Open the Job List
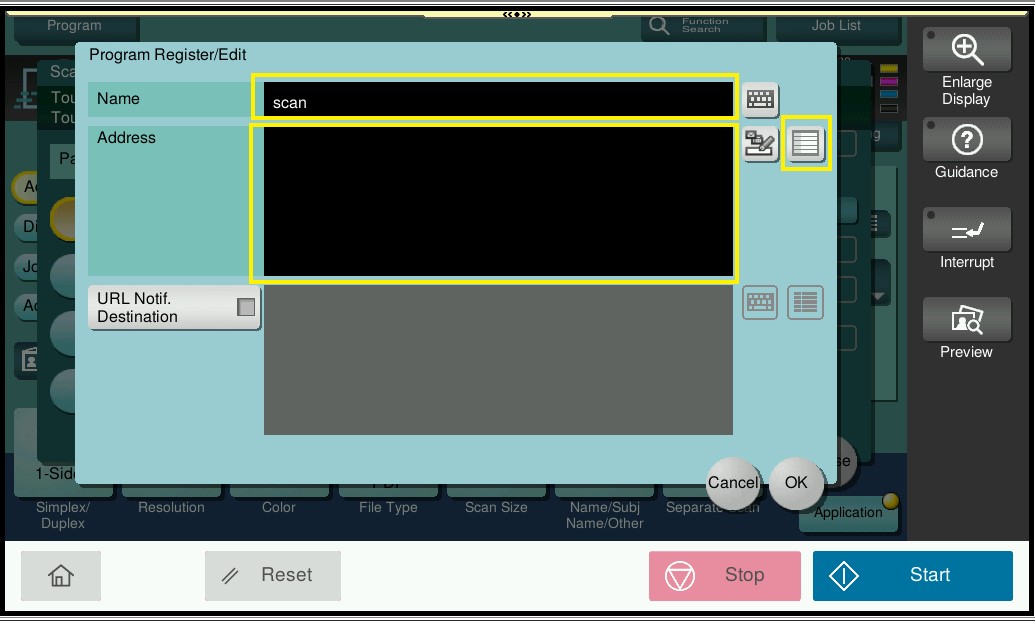Image resolution: width=1035 pixels, height=621 pixels. click(836, 26)
